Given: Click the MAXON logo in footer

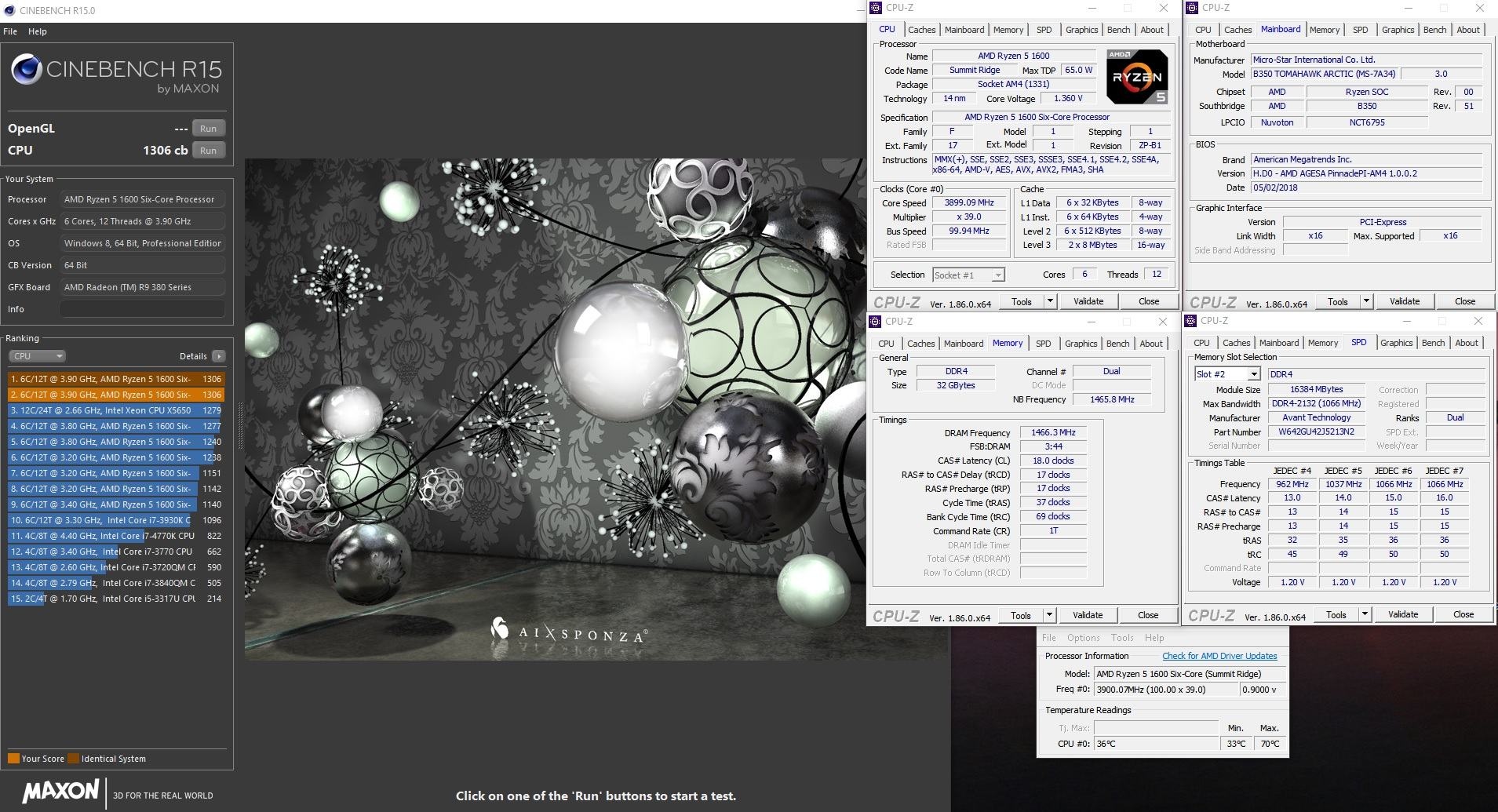Looking at the screenshot, I should point(60,790).
